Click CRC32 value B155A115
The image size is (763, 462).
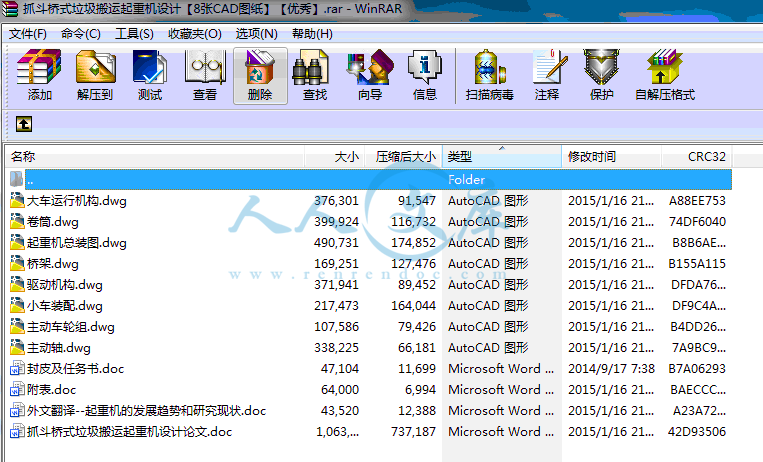pos(697,263)
